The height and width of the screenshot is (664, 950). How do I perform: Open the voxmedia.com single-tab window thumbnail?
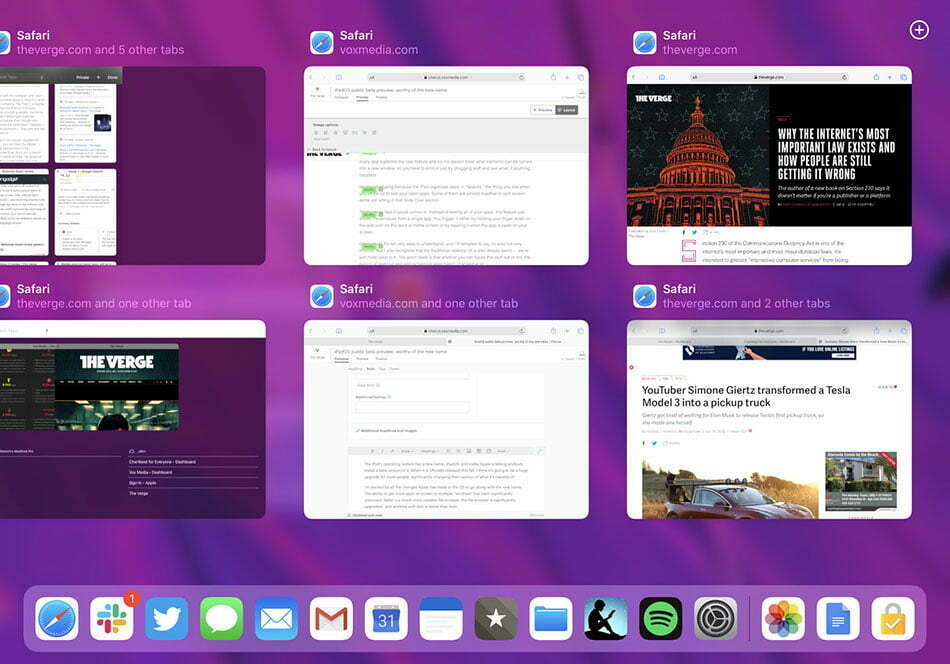(x=446, y=165)
